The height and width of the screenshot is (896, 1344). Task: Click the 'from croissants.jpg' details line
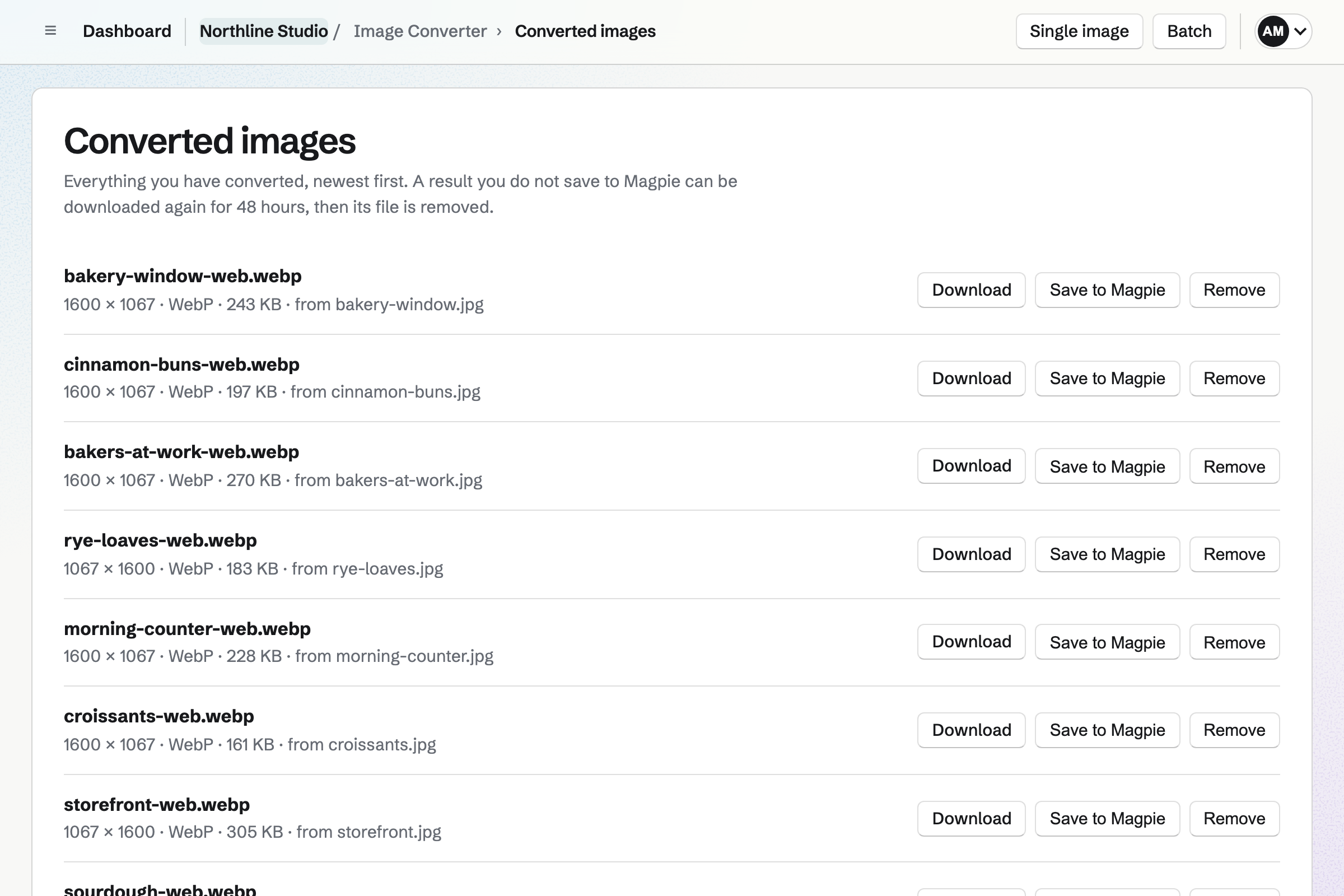(250, 745)
